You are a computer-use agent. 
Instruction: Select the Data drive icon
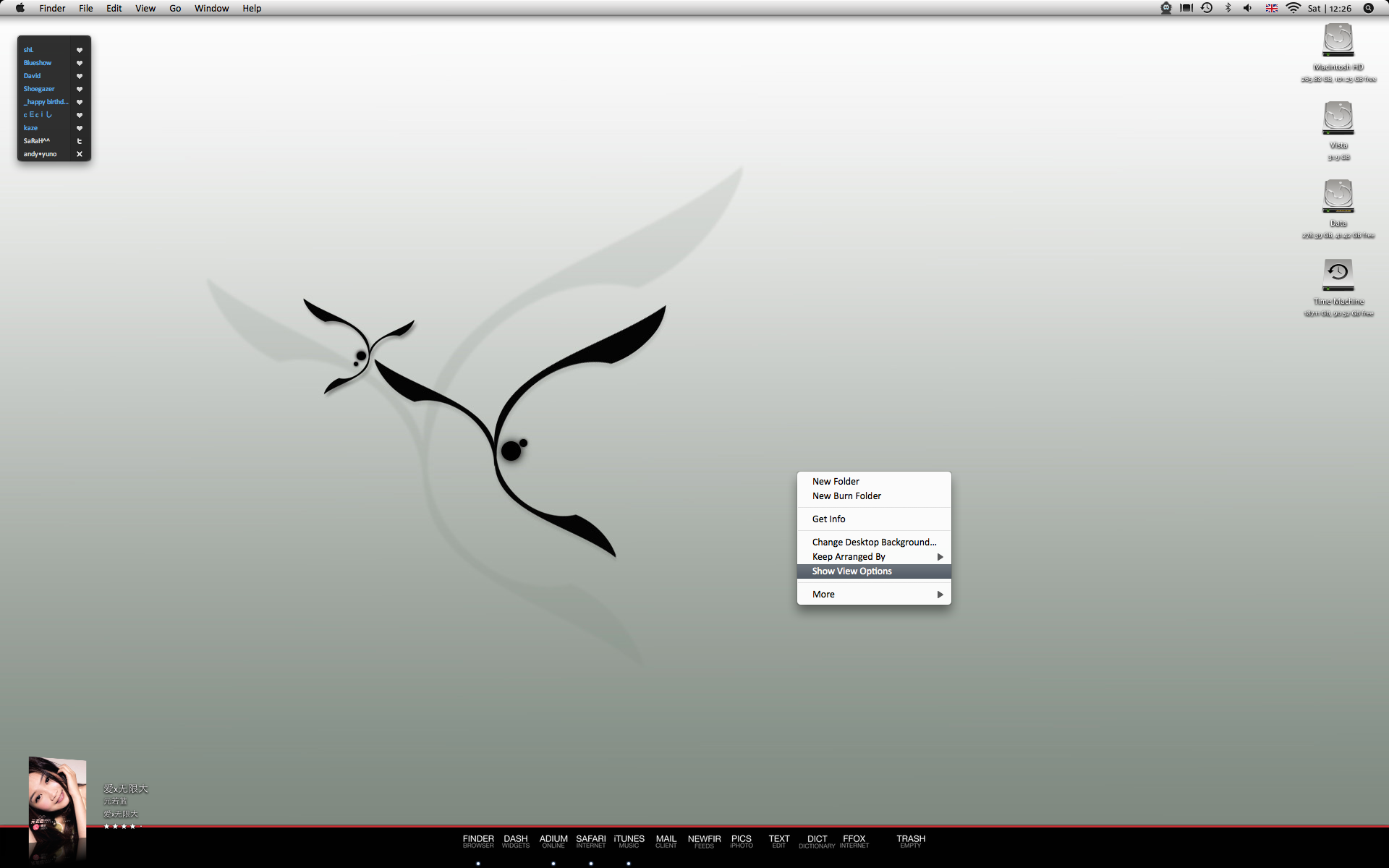(x=1338, y=196)
